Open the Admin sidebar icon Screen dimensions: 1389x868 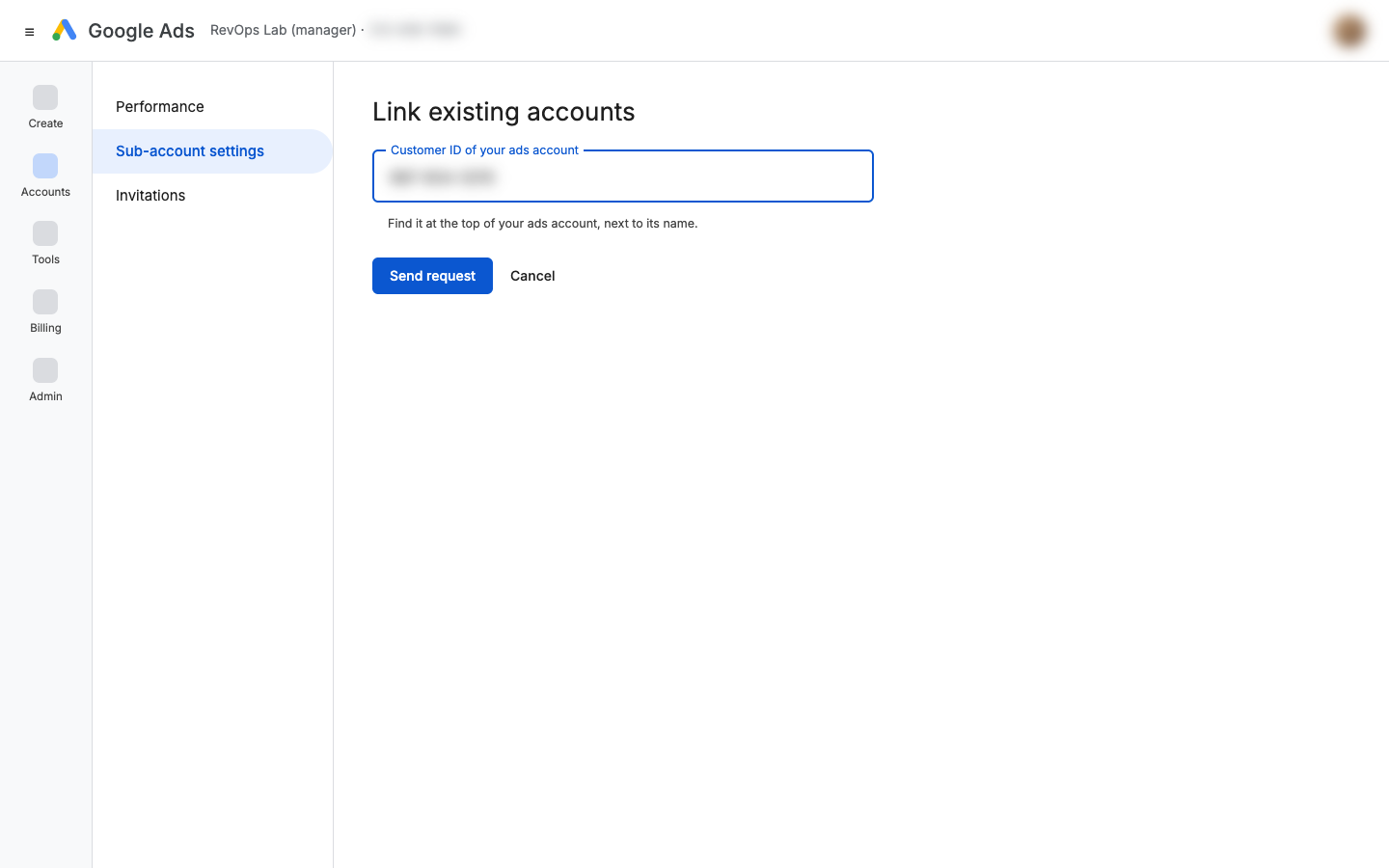pyautogui.click(x=45, y=370)
